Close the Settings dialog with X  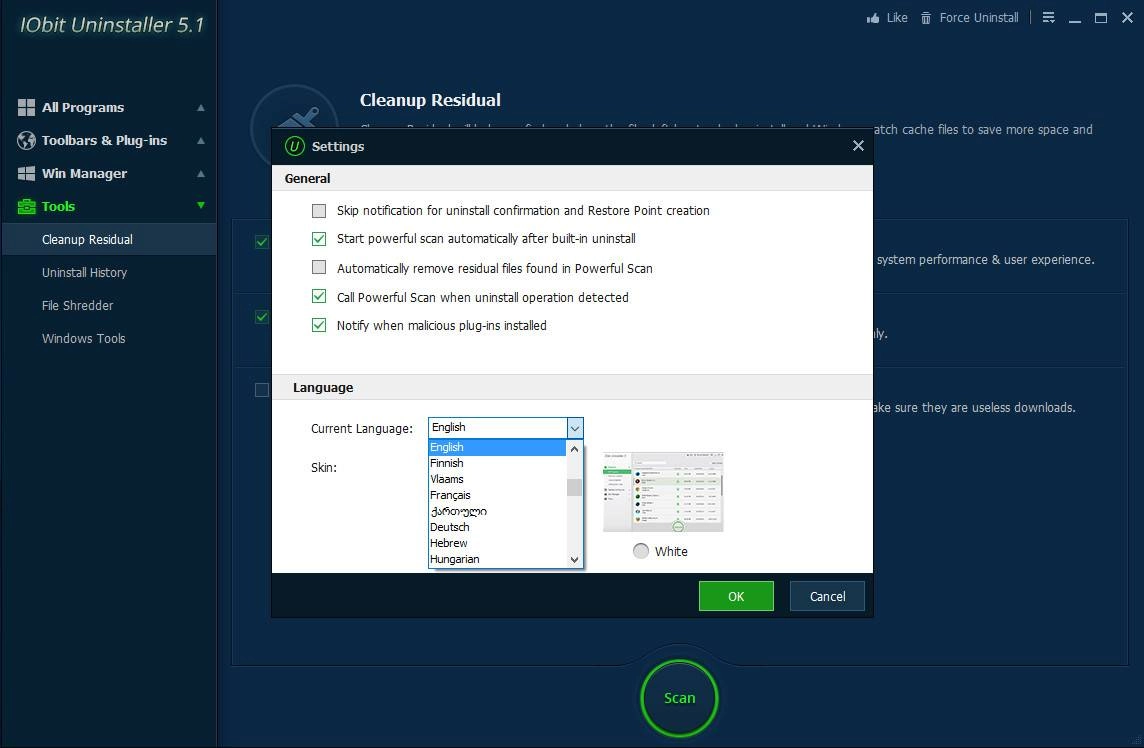point(858,146)
